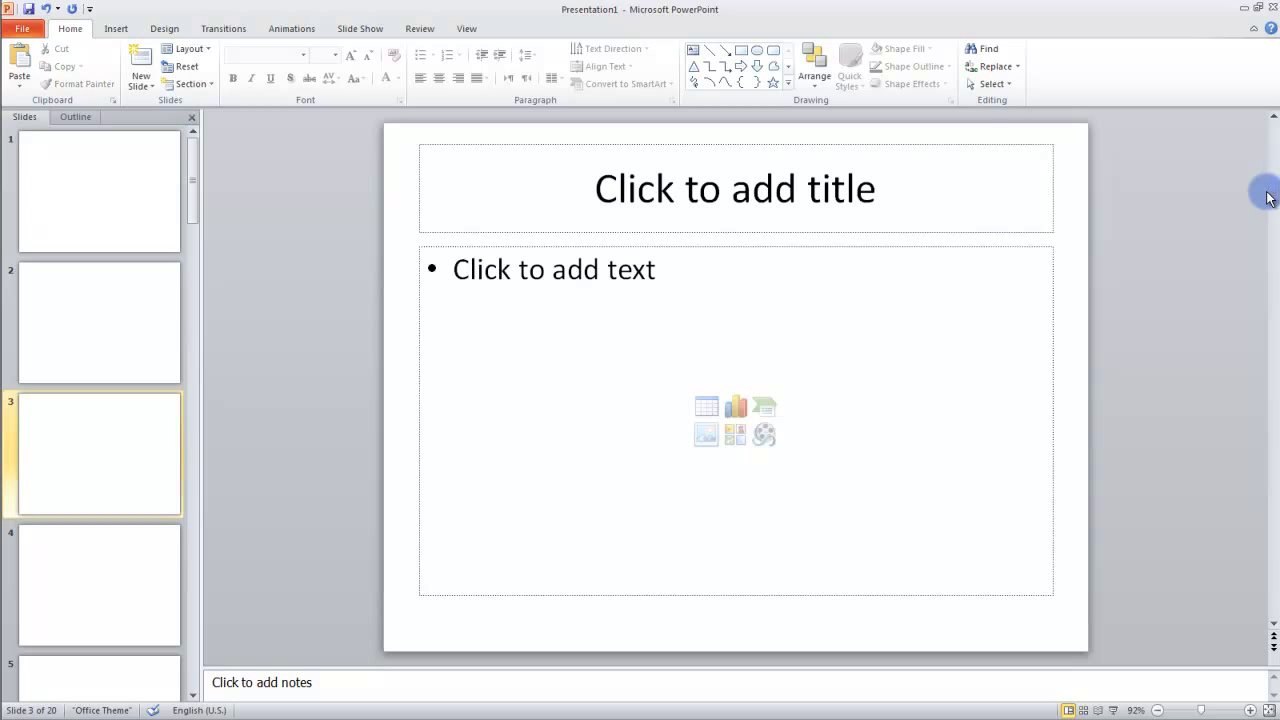Click the Undo icon in Quick Access Toolbar
The image size is (1280, 720).
coord(45,9)
